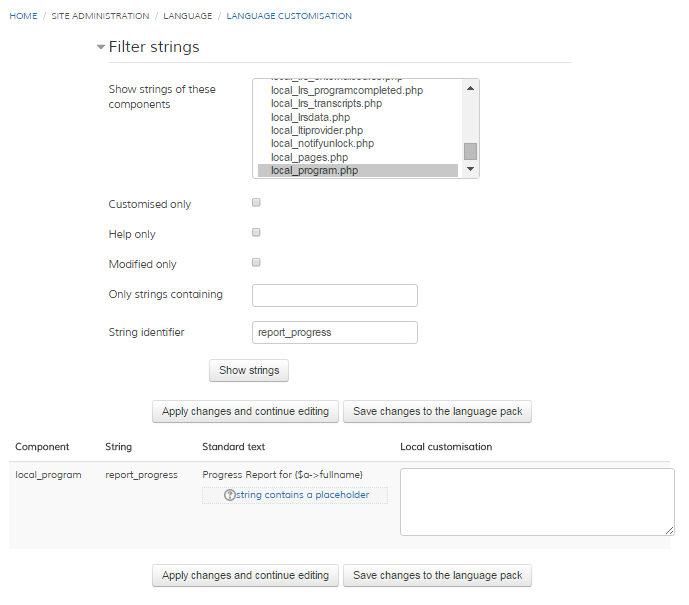Open the Site Administration breadcrumb

click(100, 17)
